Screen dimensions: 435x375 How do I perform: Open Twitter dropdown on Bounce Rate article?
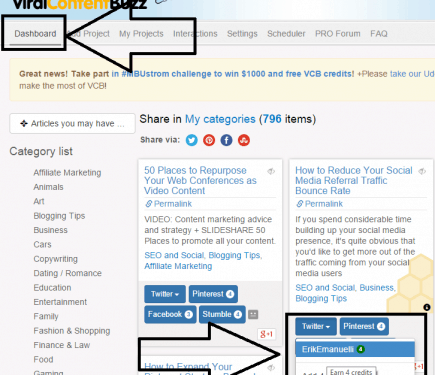(x=316, y=326)
